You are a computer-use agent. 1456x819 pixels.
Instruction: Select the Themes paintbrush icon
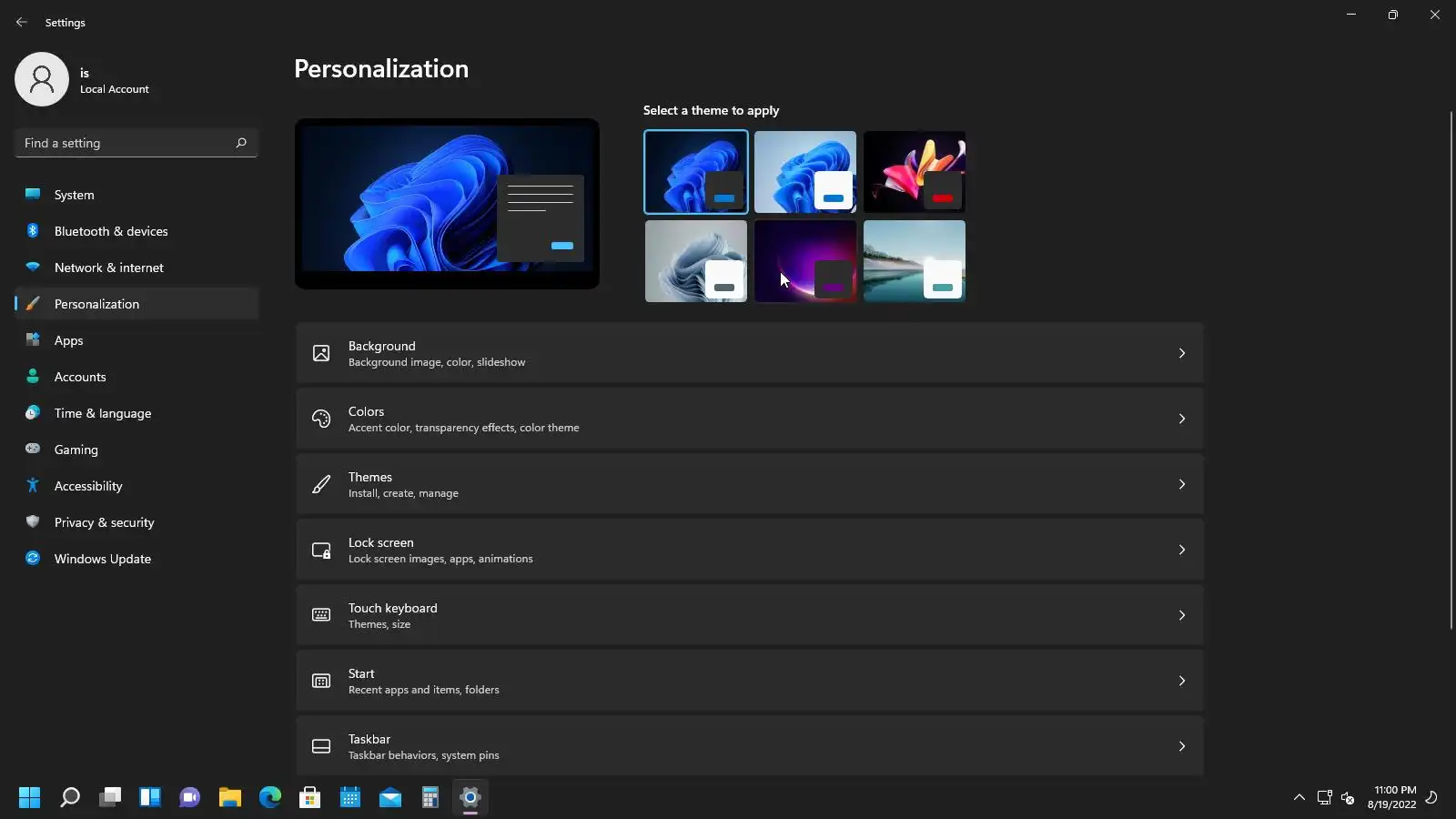pos(321,484)
